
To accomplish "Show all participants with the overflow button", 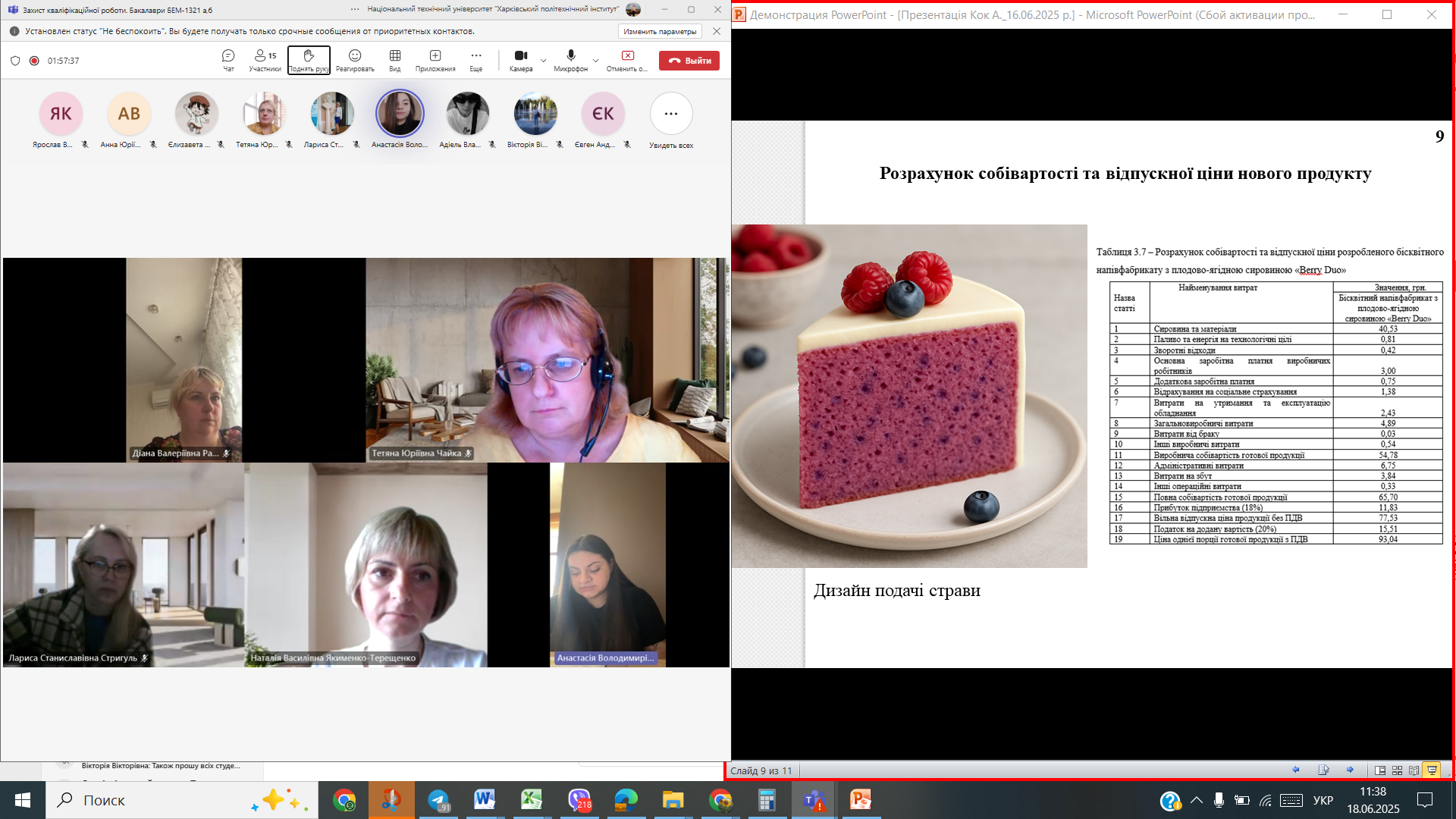I will (x=671, y=114).
